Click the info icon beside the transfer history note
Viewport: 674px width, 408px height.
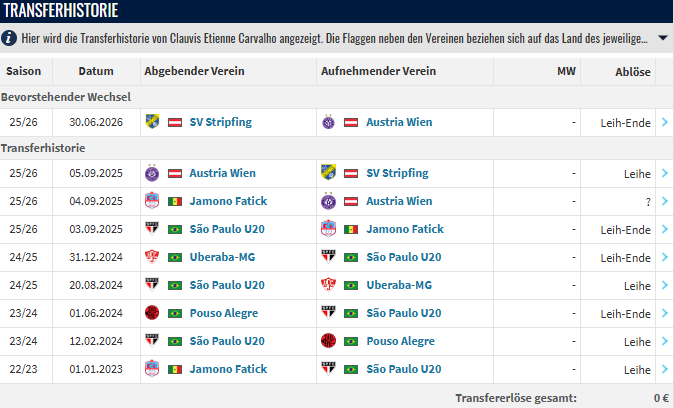pyautogui.click(x=9, y=38)
